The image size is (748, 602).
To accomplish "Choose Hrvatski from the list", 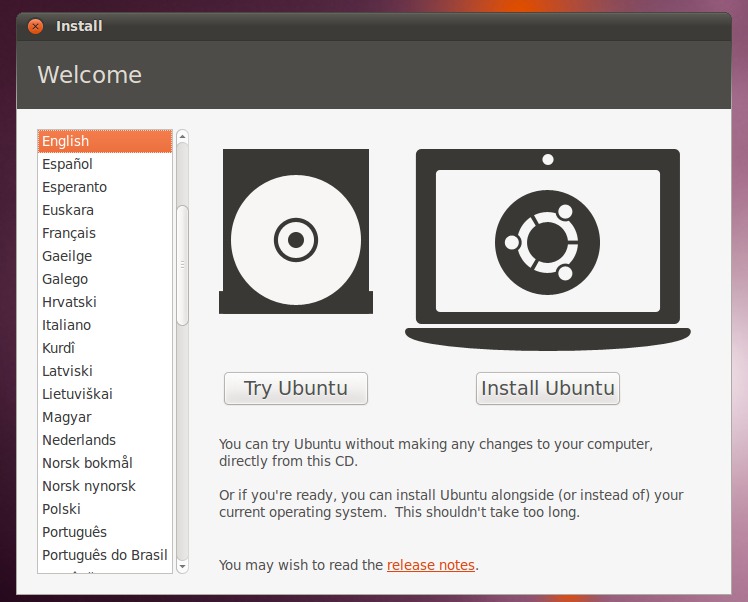I will 105,302.
